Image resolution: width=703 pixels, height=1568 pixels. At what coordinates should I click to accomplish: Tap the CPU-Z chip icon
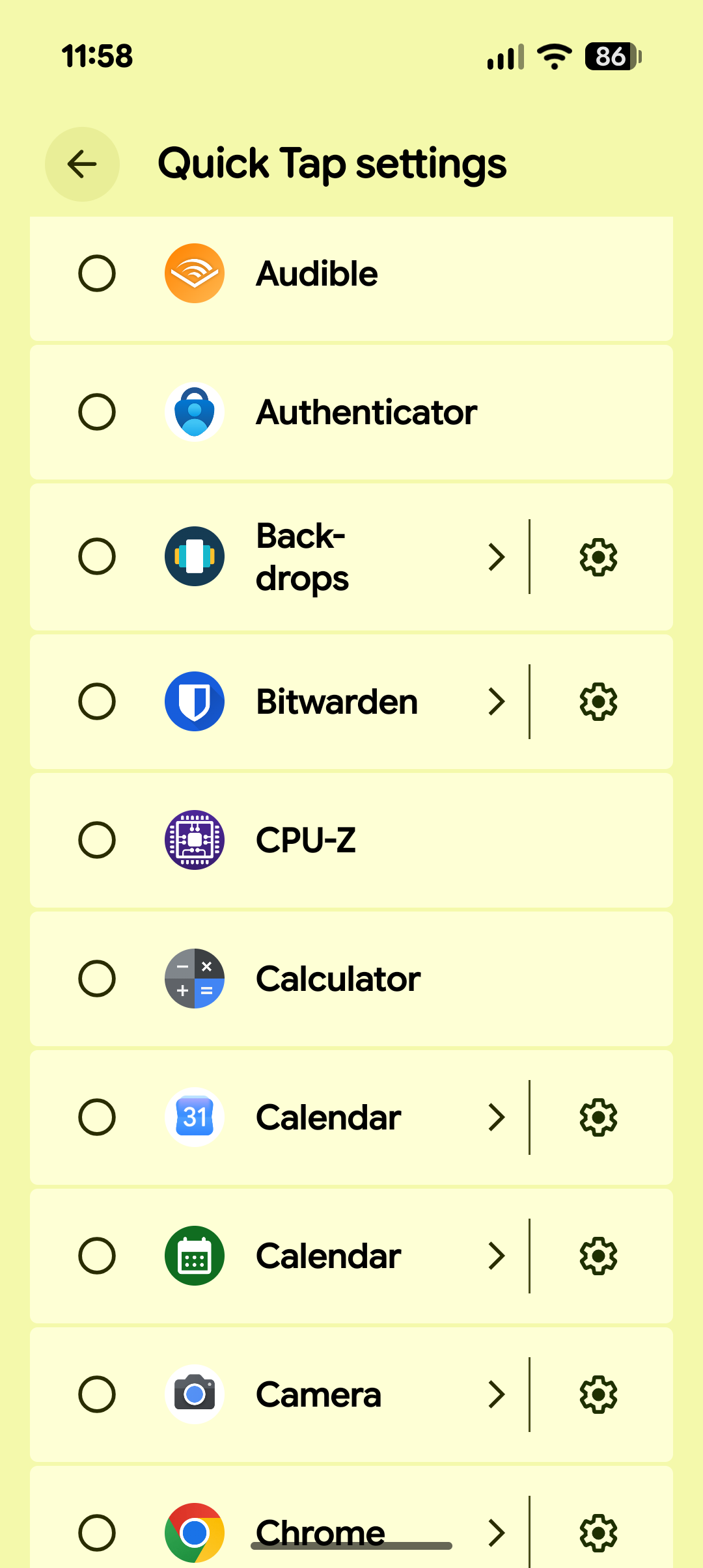coord(195,840)
